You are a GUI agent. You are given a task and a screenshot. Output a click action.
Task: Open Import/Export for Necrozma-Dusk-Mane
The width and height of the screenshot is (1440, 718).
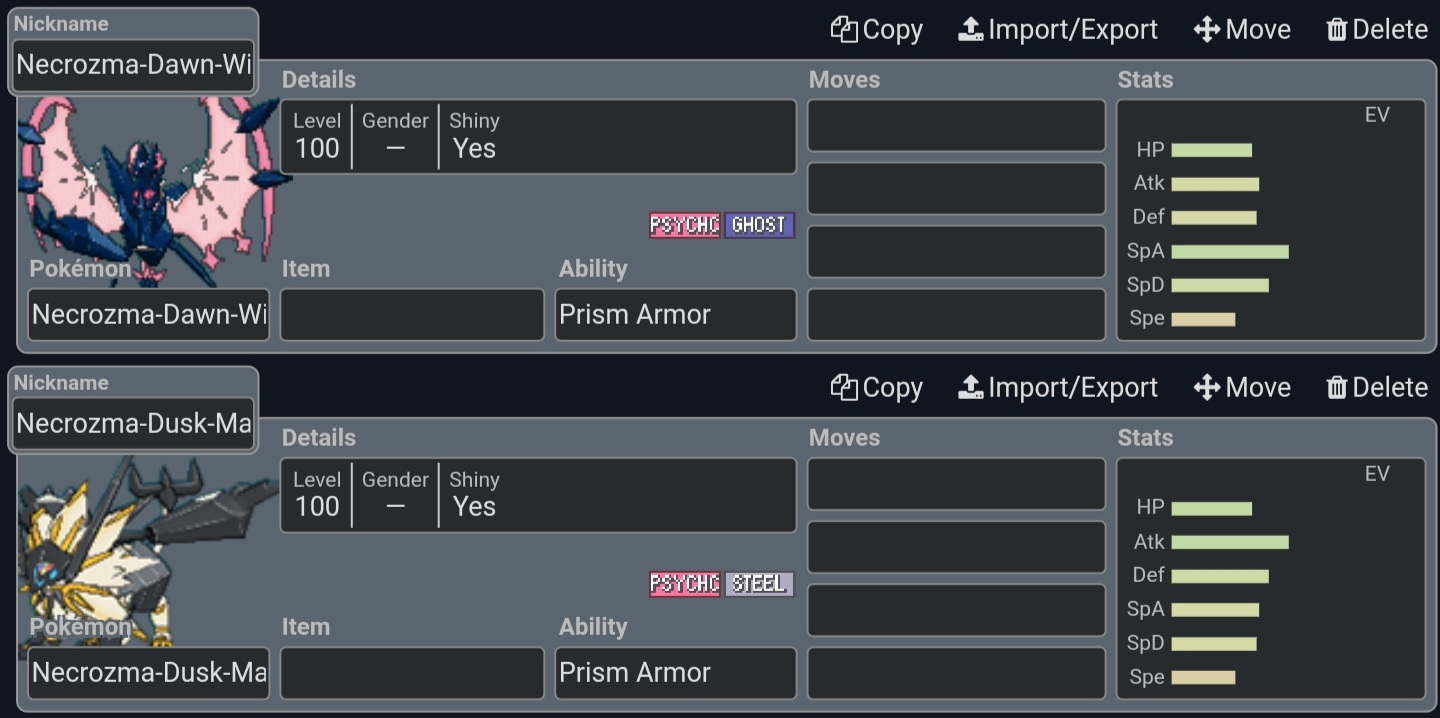coord(1058,388)
